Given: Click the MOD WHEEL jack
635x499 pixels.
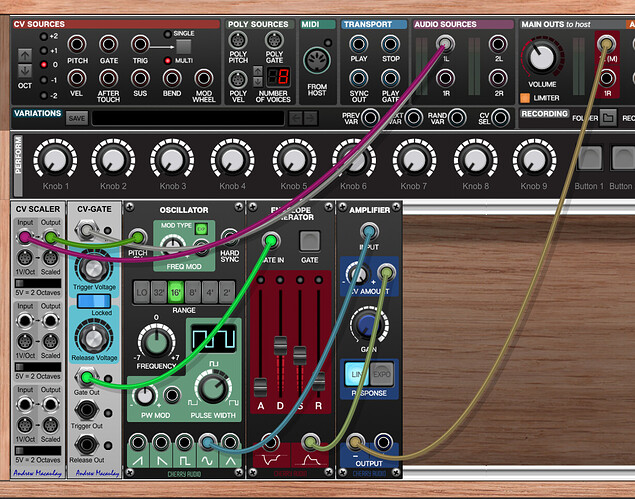Looking at the screenshot, I should (x=203, y=78).
